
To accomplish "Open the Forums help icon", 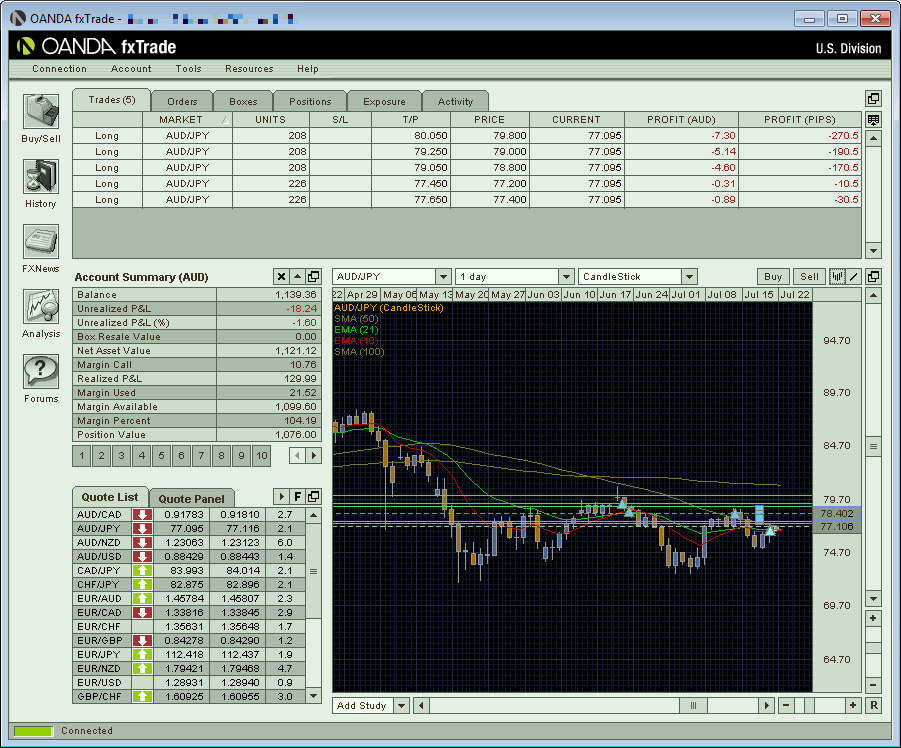I will [40, 372].
